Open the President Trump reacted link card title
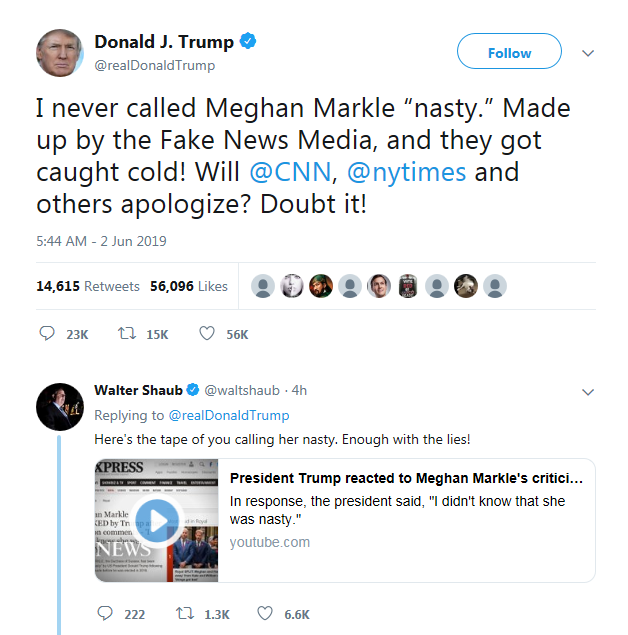 pos(406,477)
